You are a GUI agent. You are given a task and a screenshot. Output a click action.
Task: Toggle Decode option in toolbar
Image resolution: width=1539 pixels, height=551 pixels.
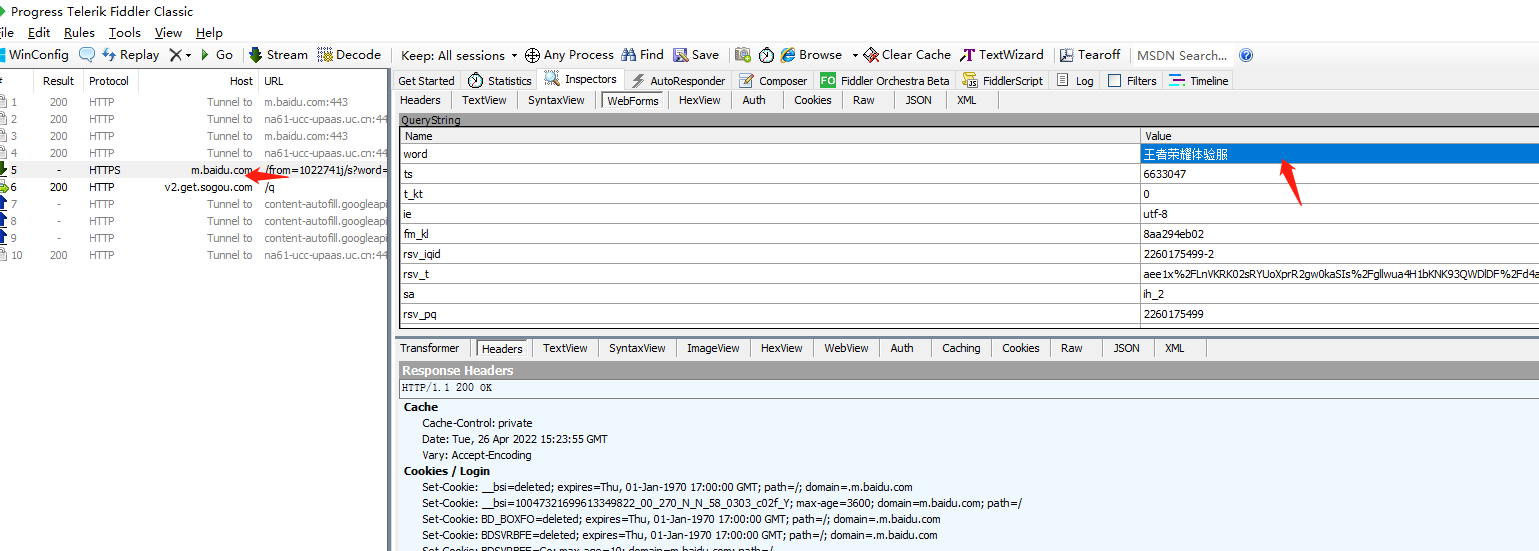tap(349, 55)
